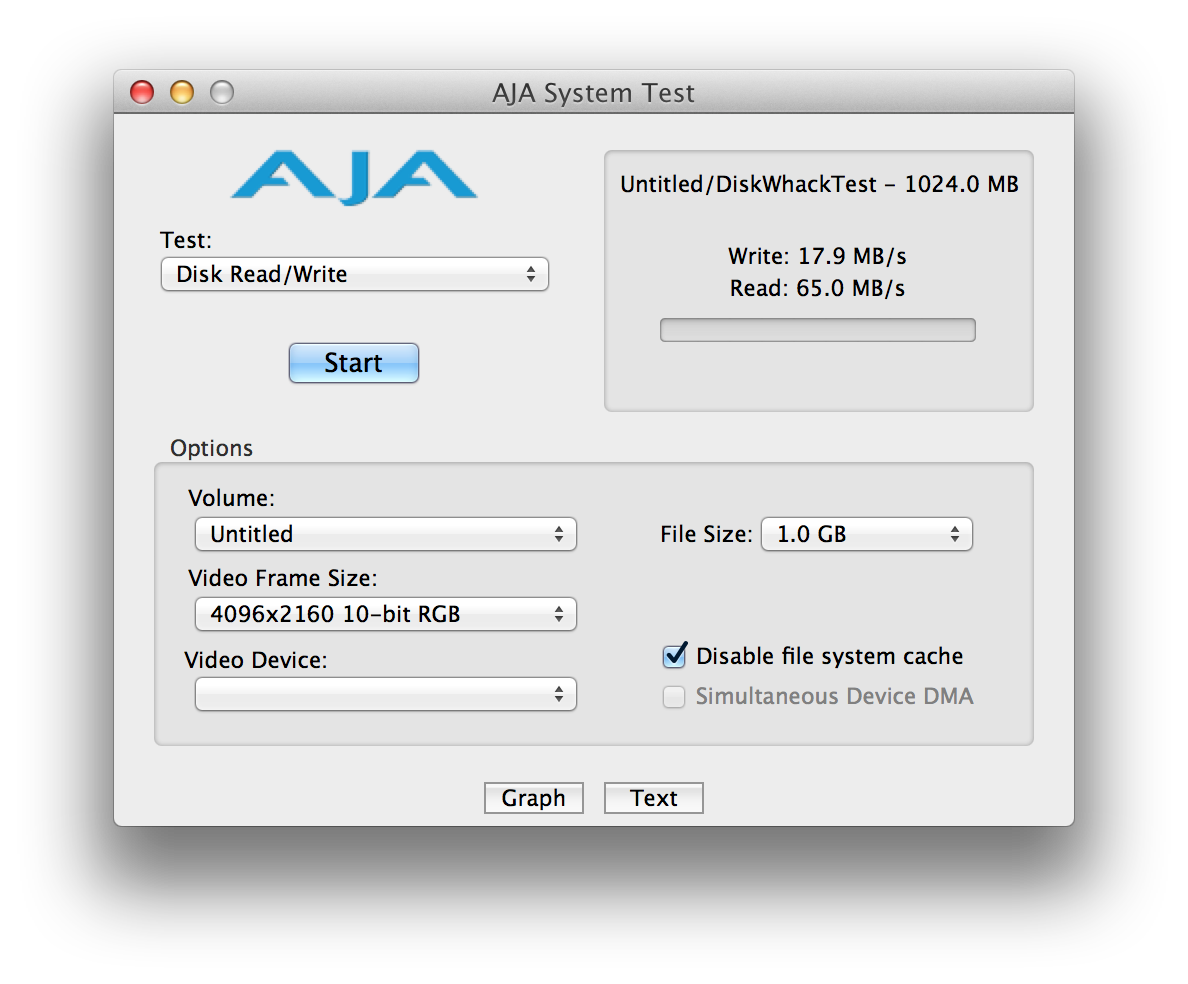Image resolution: width=1188 pixels, height=984 pixels.
Task: Open the Test type dropdown
Action: [354, 274]
